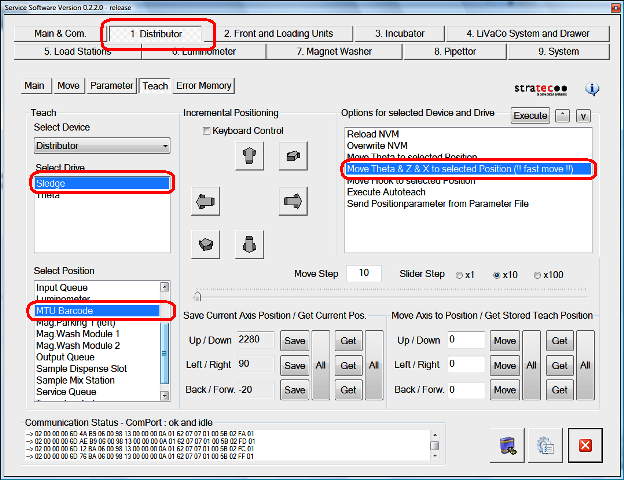
Task: Click the bottom-right incremental positioning icon button
Action: (x=248, y=243)
